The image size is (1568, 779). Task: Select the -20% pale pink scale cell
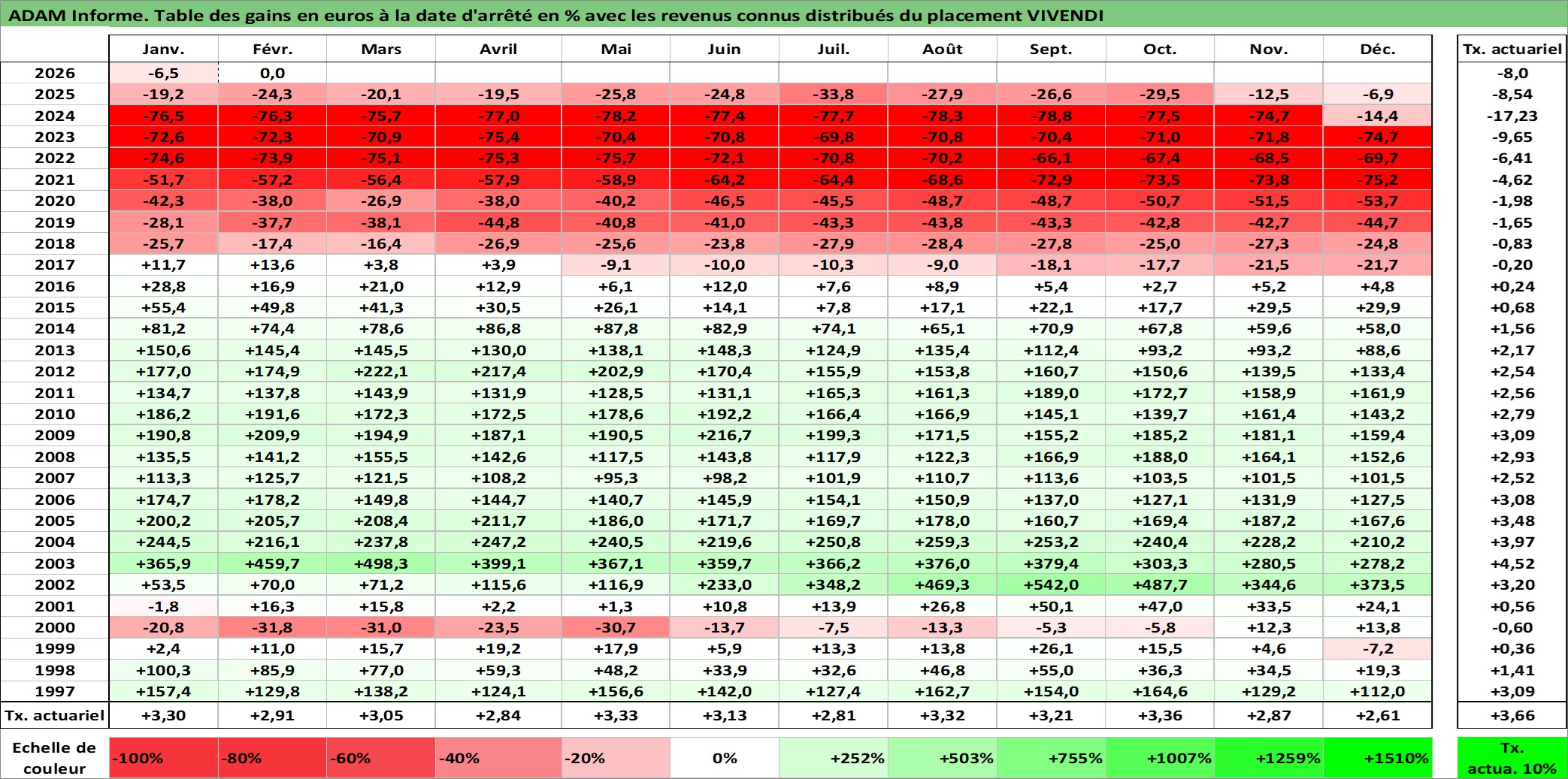[616, 758]
